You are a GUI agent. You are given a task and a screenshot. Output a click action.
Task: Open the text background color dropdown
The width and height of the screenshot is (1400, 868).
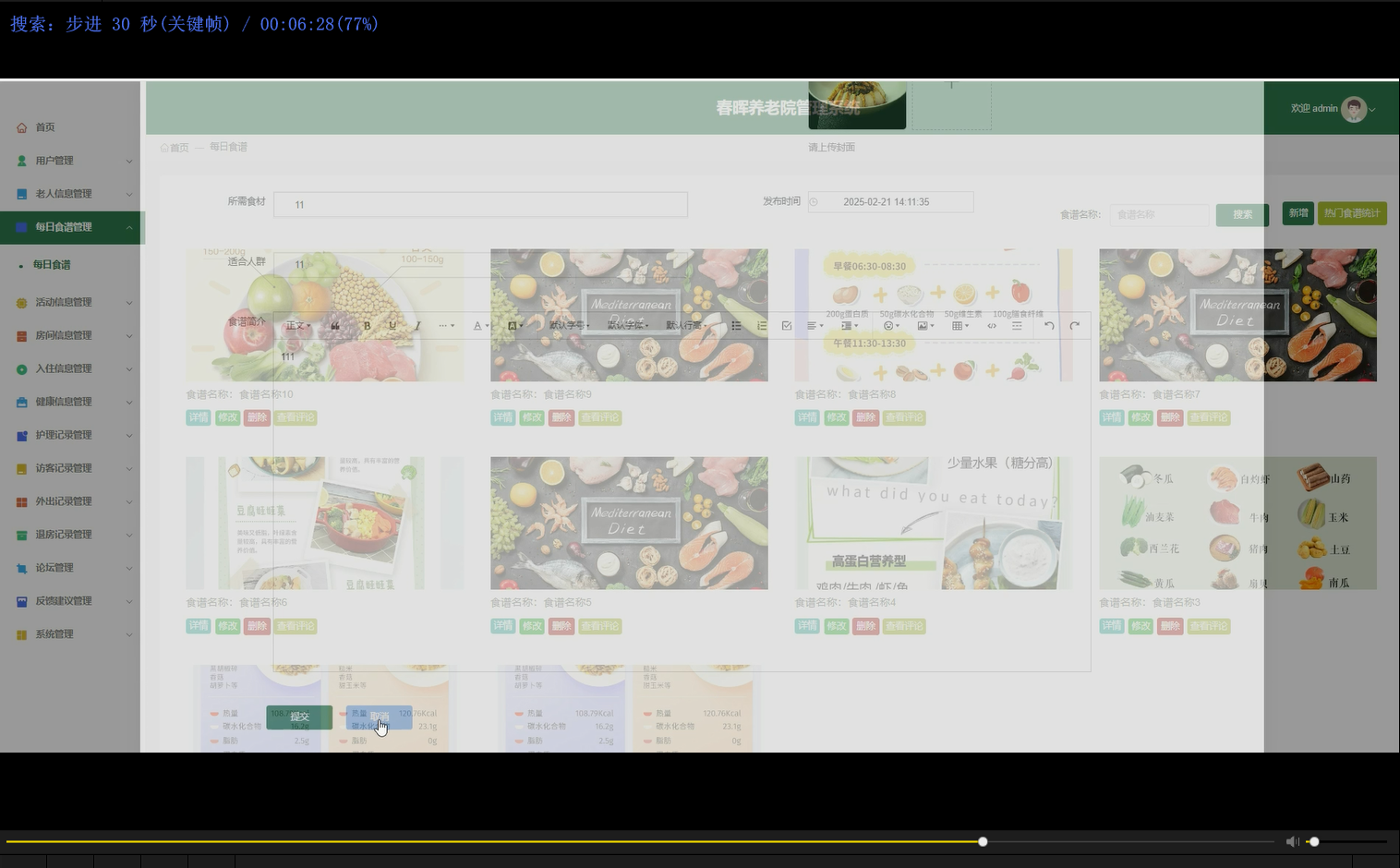pos(515,326)
